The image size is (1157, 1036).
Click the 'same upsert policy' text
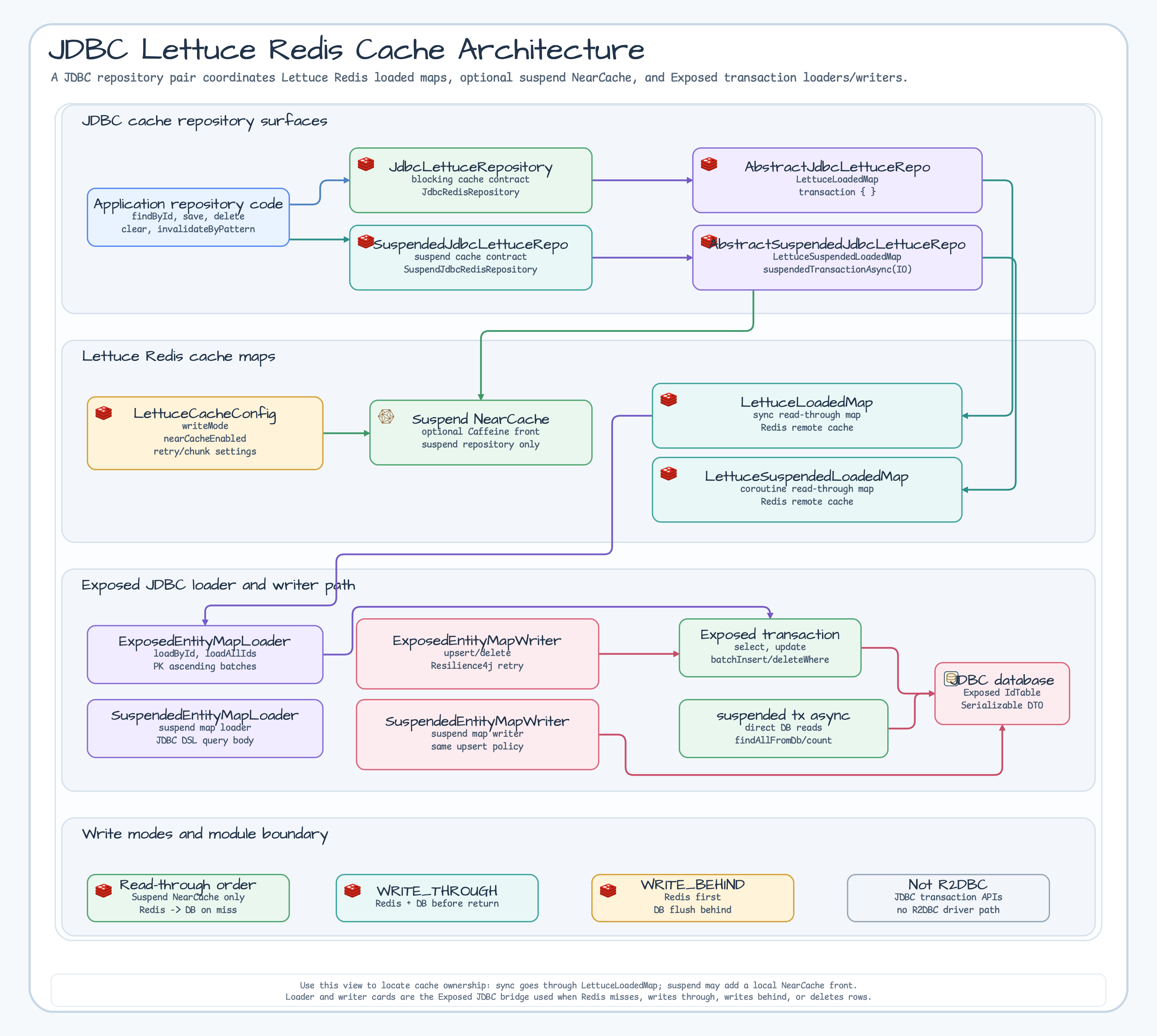coord(478,746)
